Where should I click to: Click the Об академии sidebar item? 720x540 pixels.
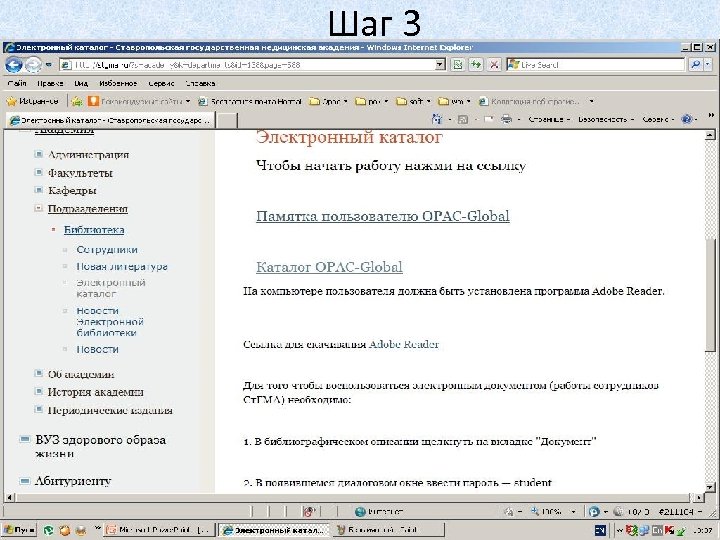coord(81,374)
